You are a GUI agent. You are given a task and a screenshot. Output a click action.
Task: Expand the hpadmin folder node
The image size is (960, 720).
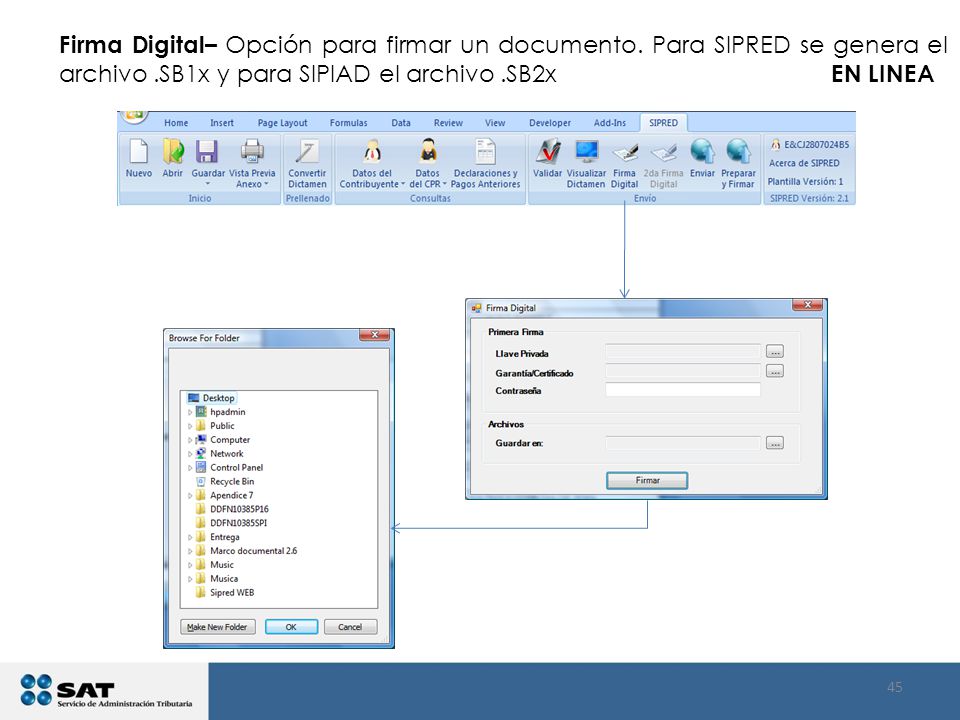pyautogui.click(x=190, y=413)
